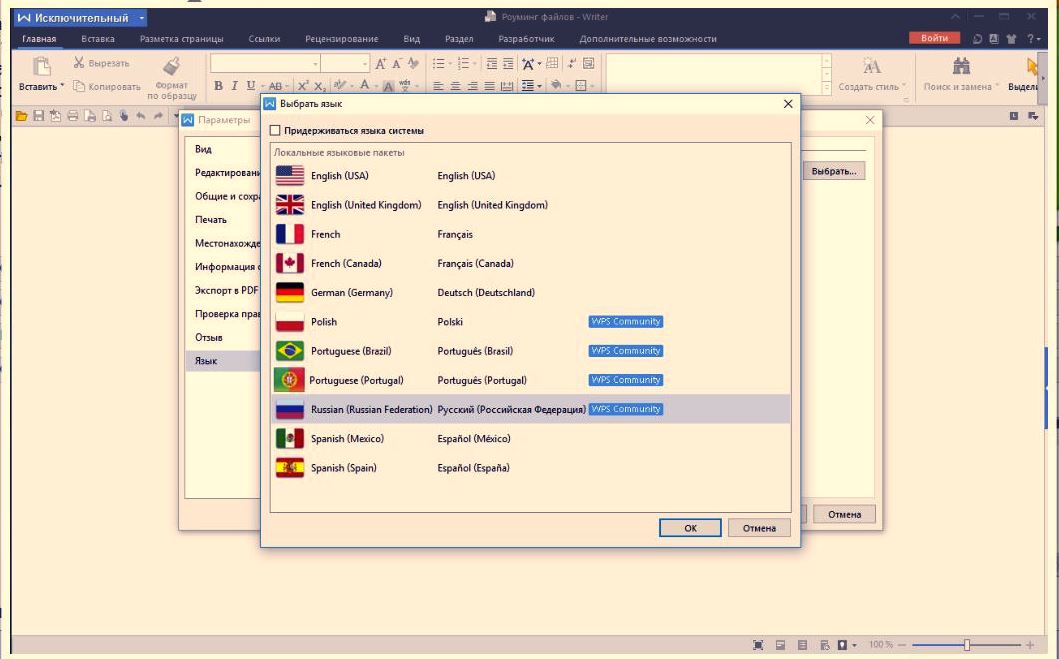Click the undo arrow in quick toolbar
This screenshot has width=1059, height=659.
point(141,116)
